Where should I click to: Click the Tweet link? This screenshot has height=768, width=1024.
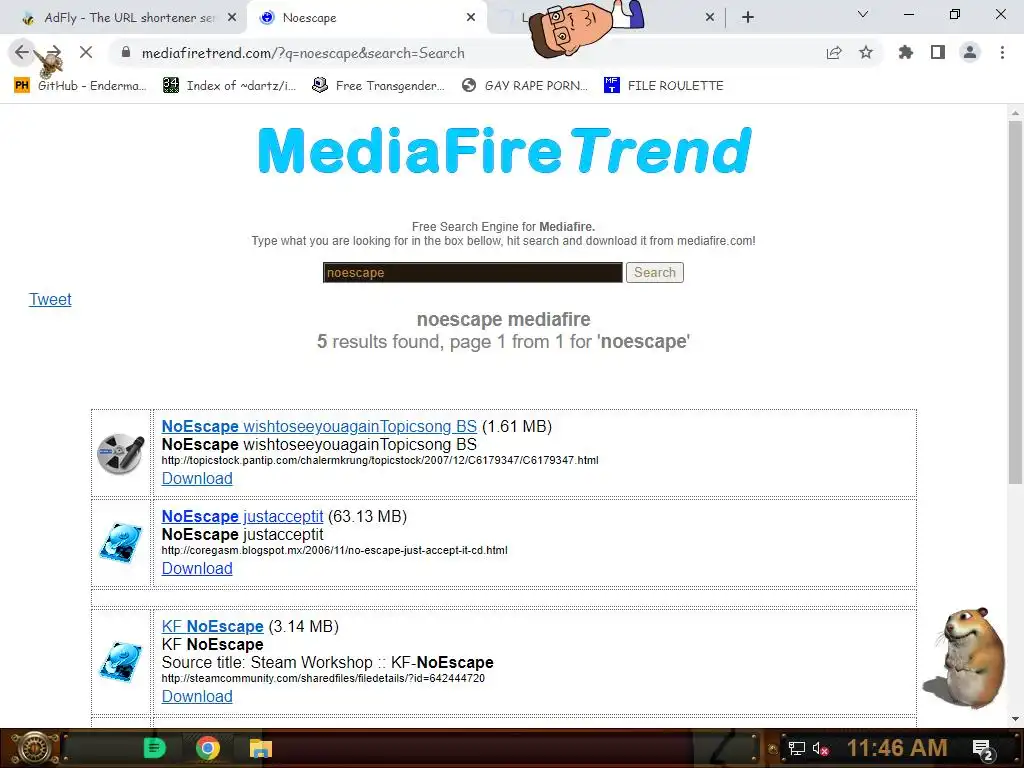pos(50,299)
